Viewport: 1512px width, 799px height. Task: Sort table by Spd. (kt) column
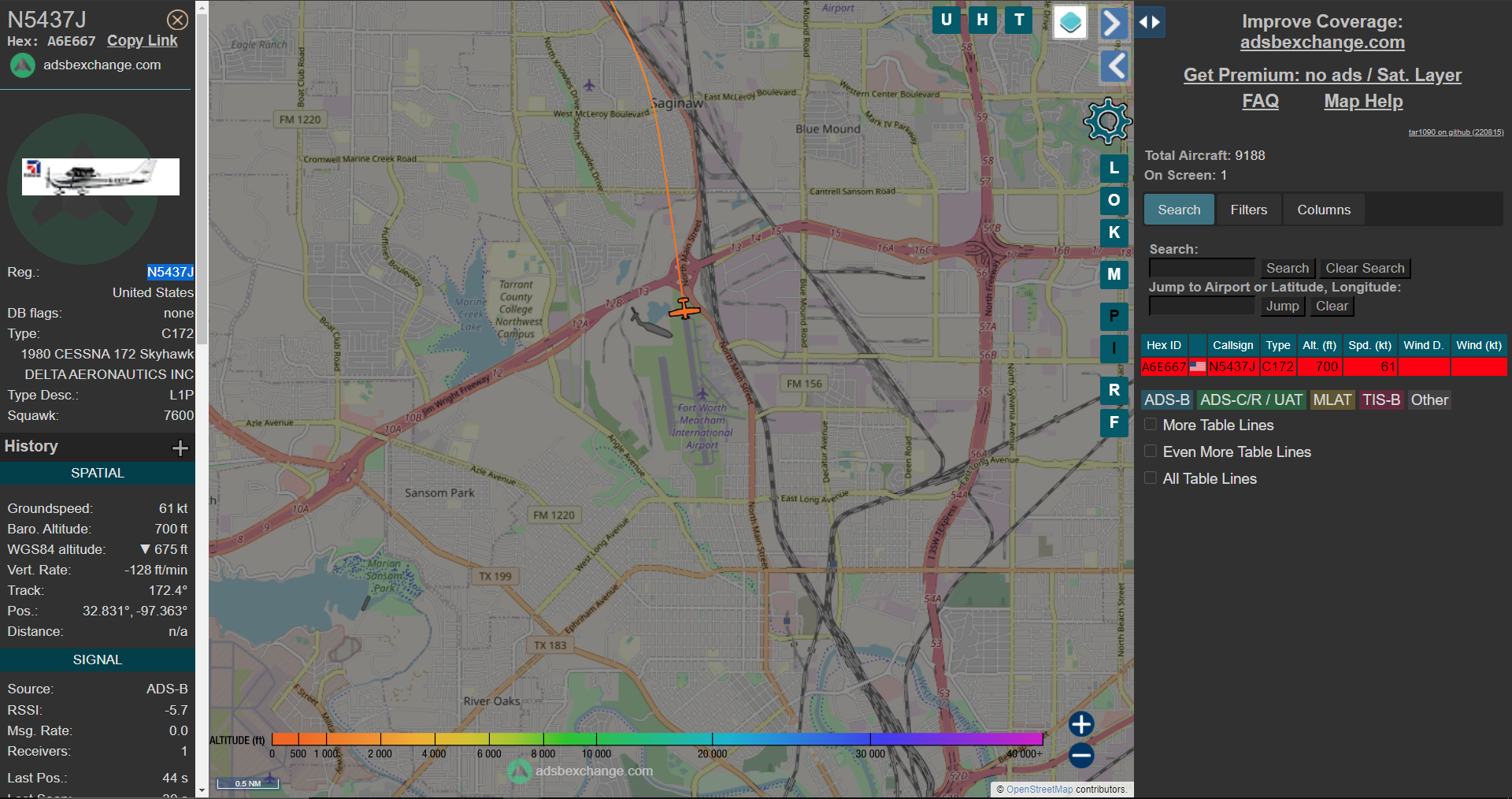click(x=1369, y=345)
